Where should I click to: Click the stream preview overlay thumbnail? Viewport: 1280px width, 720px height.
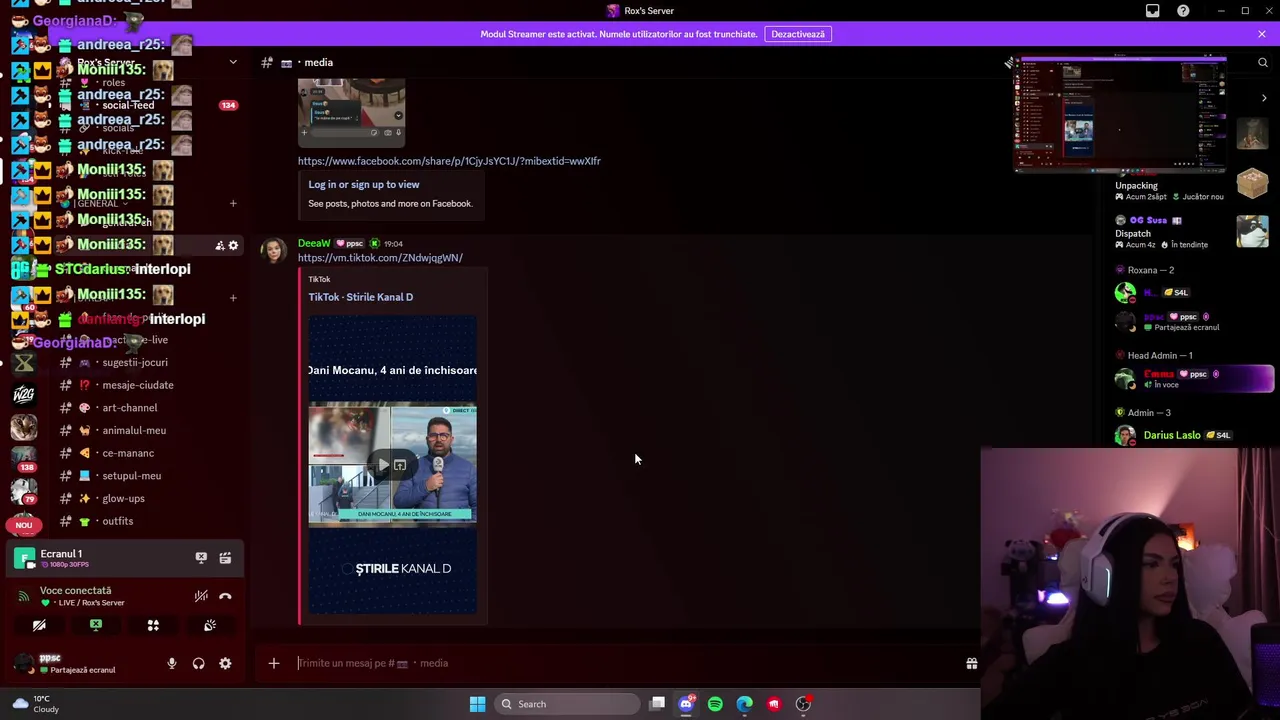[1120, 114]
